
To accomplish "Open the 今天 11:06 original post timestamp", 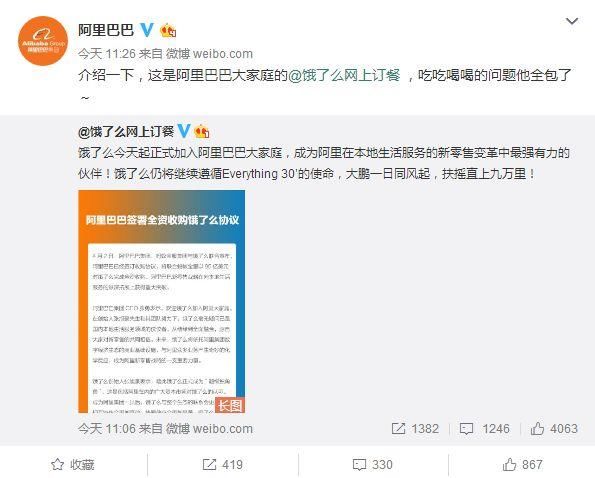I will point(107,429).
